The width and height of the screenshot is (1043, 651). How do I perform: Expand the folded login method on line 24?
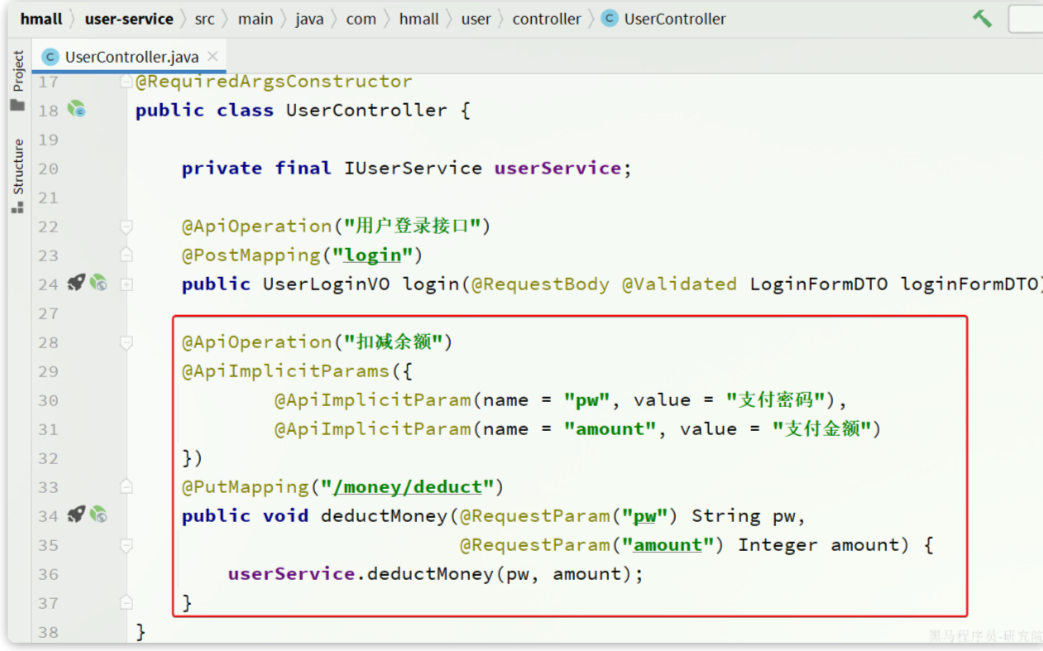click(x=127, y=284)
